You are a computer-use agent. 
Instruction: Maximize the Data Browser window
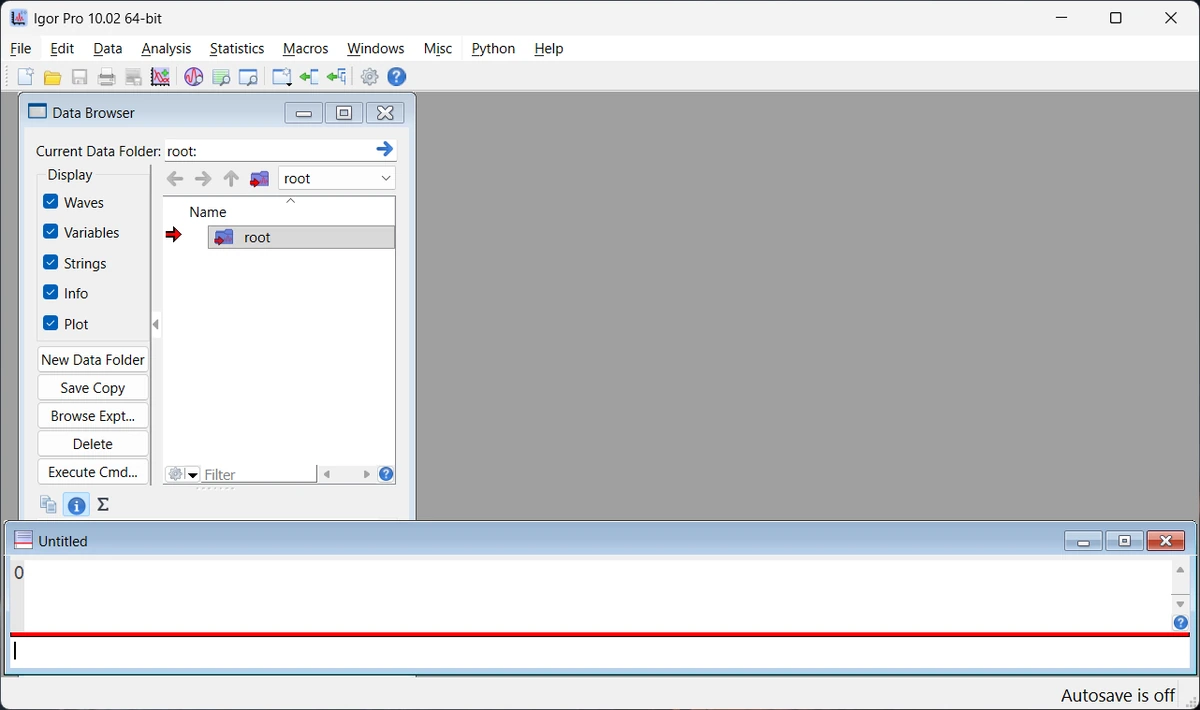point(344,113)
